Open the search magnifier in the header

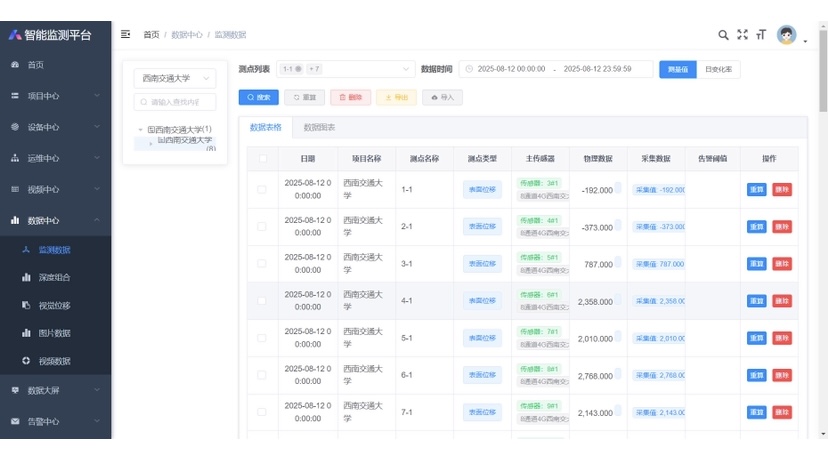[723, 35]
